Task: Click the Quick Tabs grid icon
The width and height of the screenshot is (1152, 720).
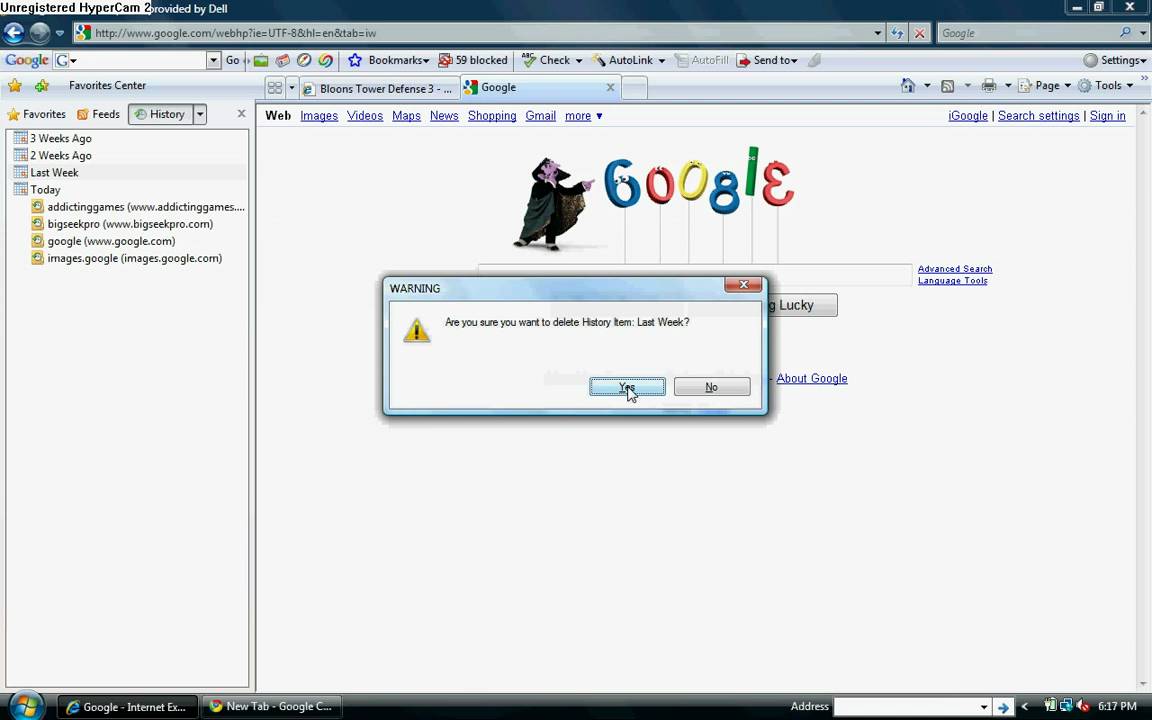Action: (x=275, y=88)
